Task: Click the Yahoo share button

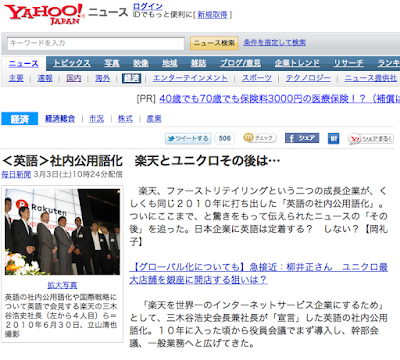Action: click(371, 139)
